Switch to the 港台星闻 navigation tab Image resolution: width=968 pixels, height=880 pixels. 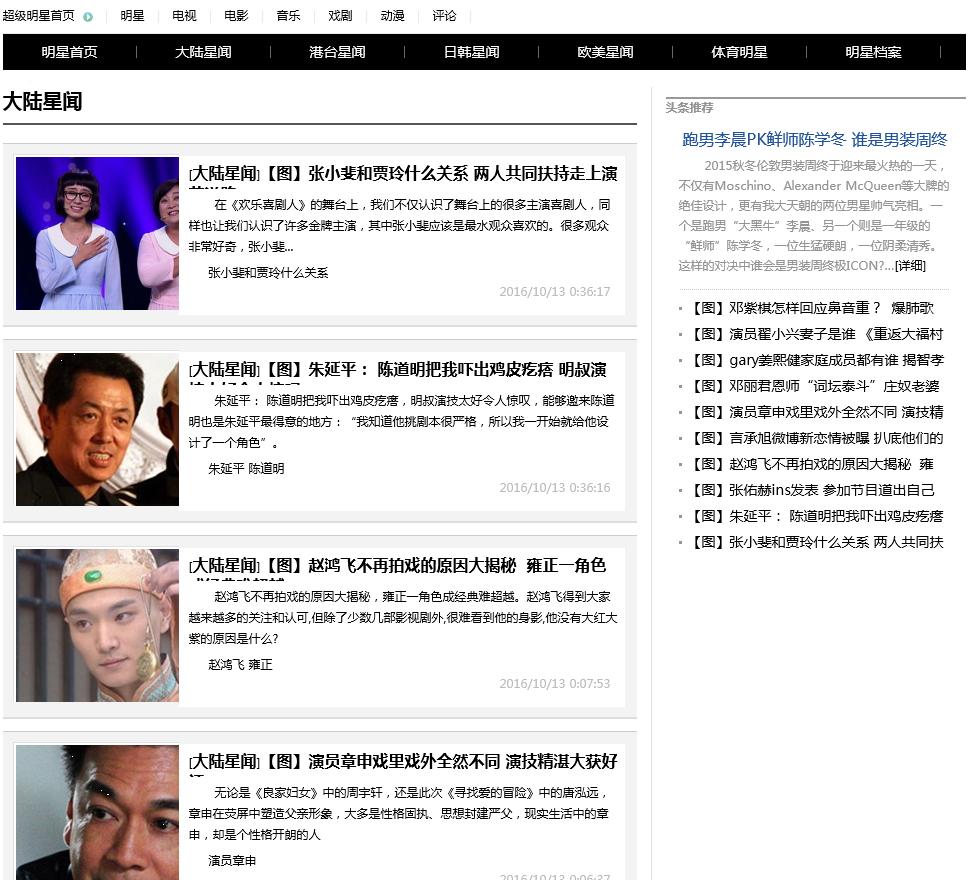click(x=337, y=52)
